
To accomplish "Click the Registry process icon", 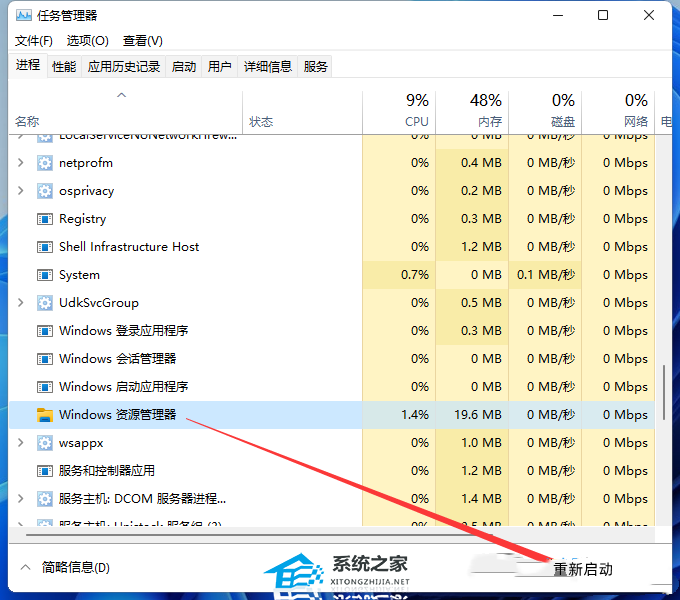I will [45, 219].
